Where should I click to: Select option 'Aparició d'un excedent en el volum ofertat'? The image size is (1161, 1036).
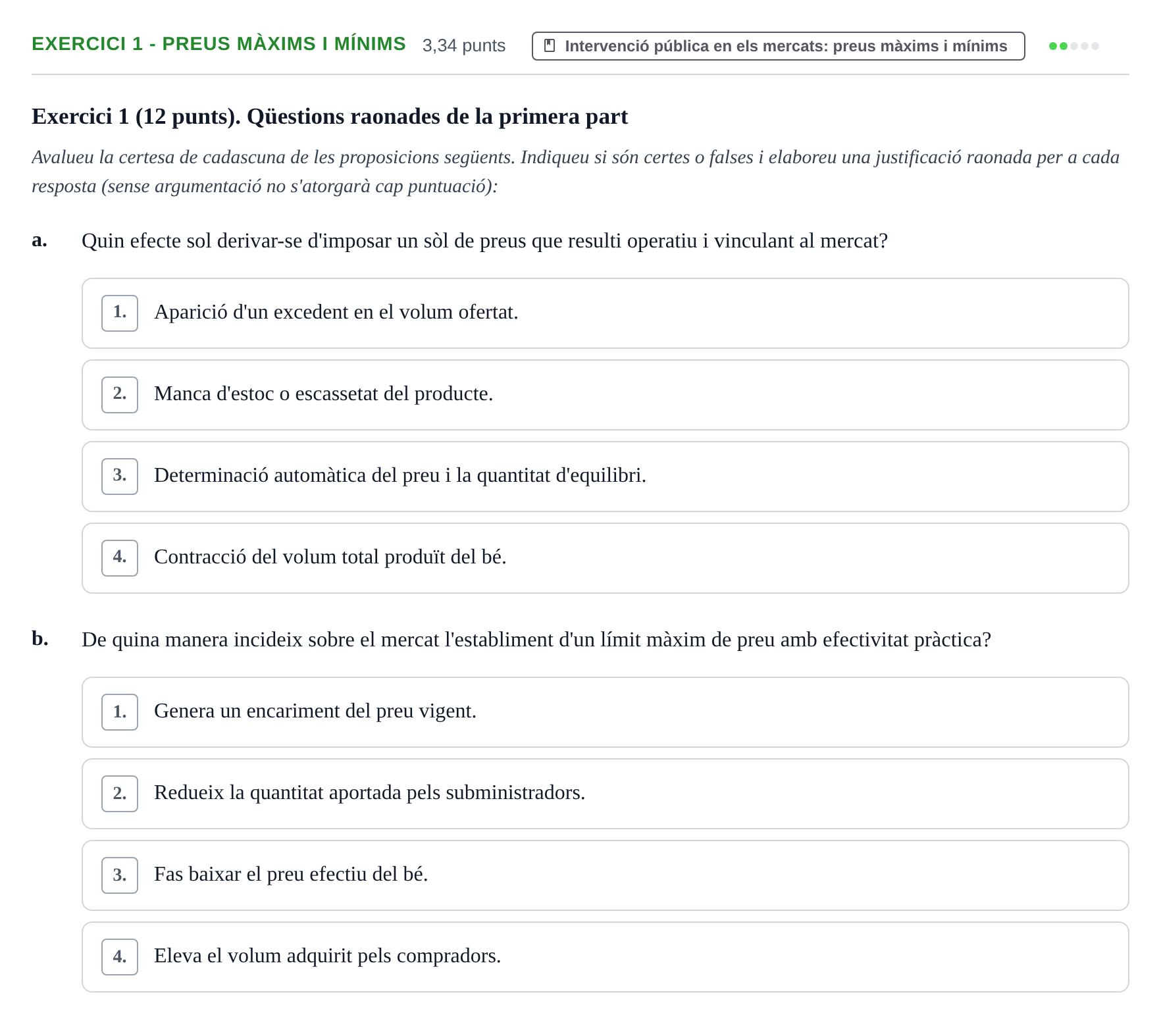(605, 313)
